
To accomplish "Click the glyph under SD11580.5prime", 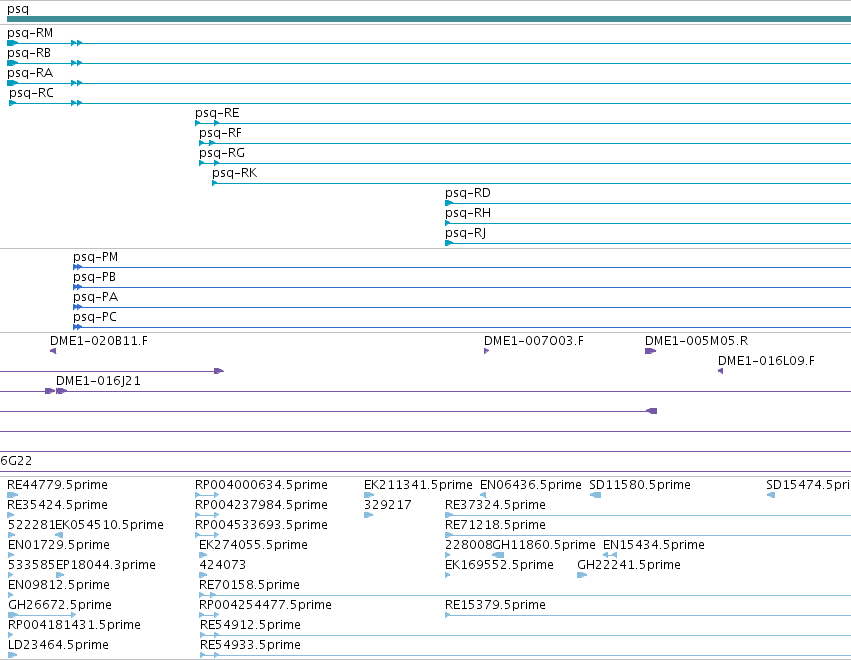I will click(595, 495).
